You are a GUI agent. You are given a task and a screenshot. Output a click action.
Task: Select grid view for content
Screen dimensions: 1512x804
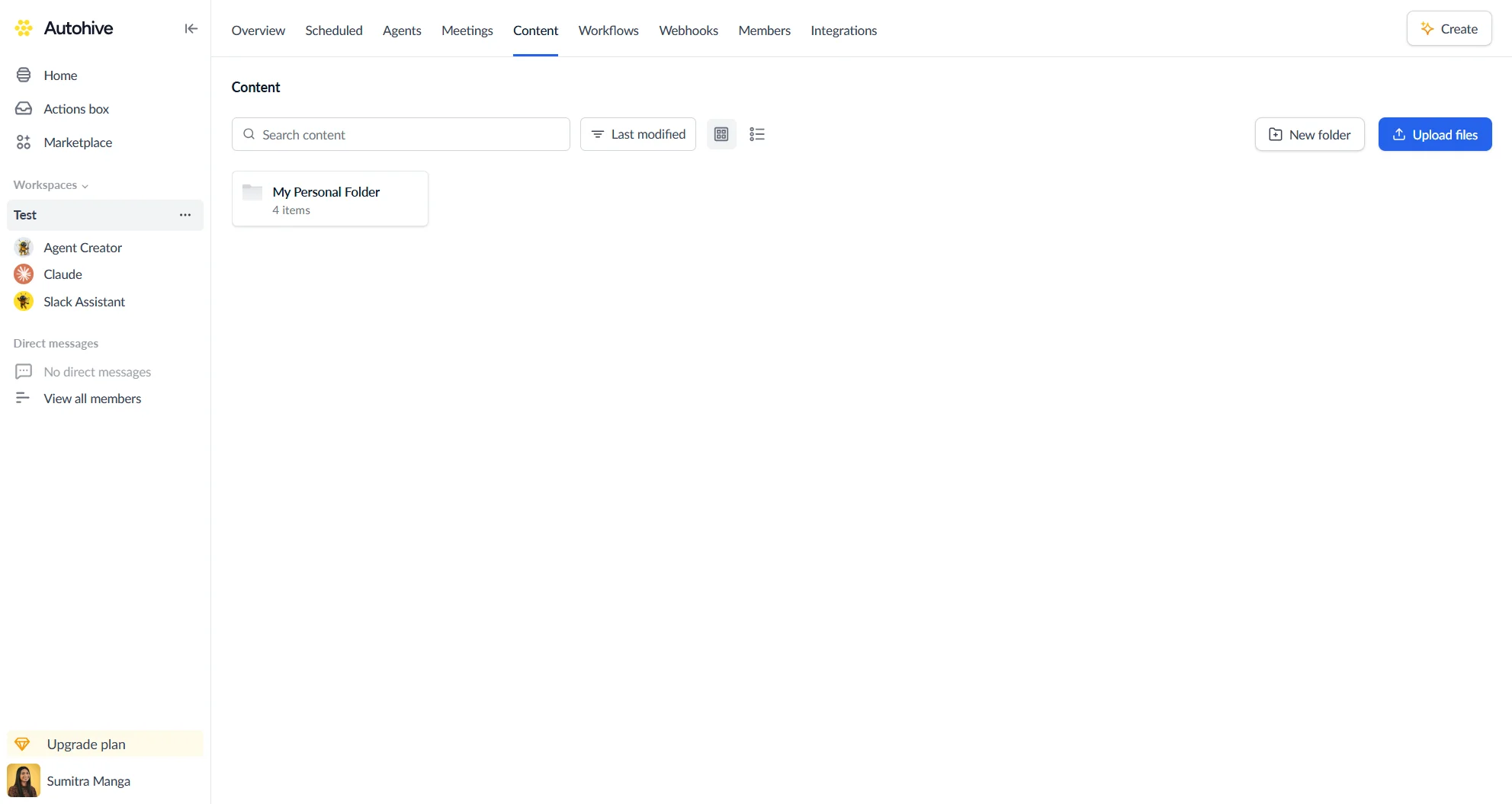pos(721,133)
